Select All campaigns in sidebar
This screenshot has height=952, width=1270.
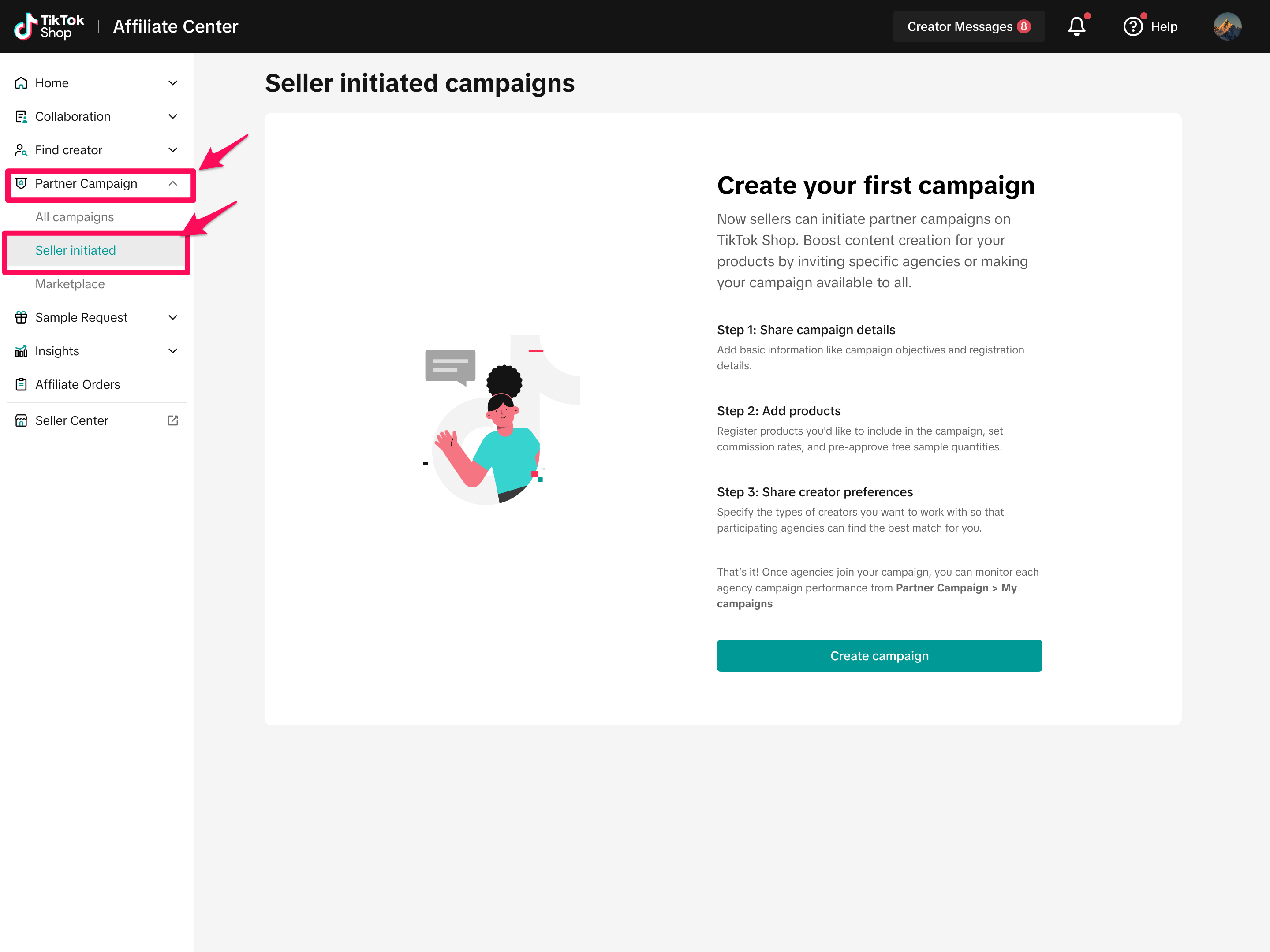[75, 217]
